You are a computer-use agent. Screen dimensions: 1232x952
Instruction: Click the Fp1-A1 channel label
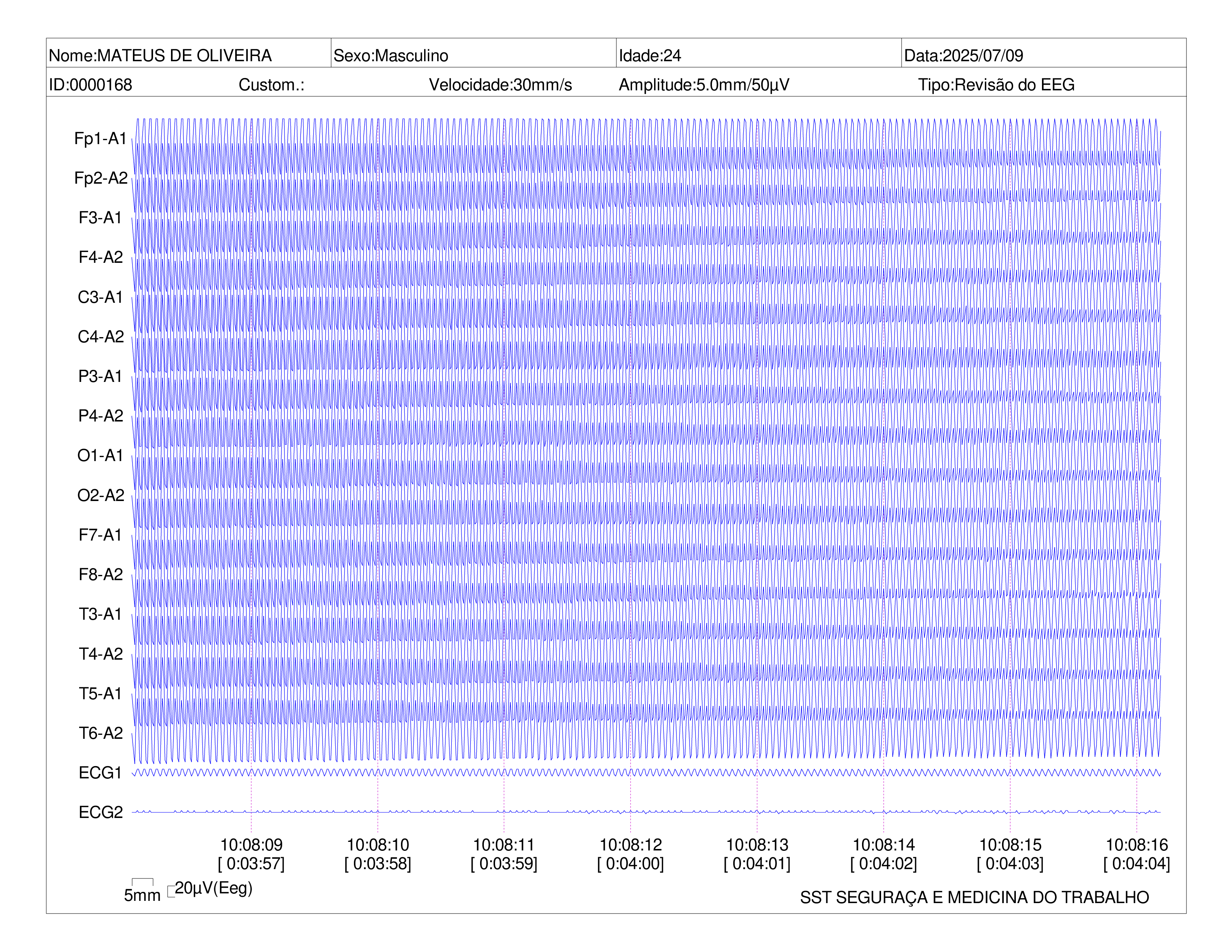point(100,138)
